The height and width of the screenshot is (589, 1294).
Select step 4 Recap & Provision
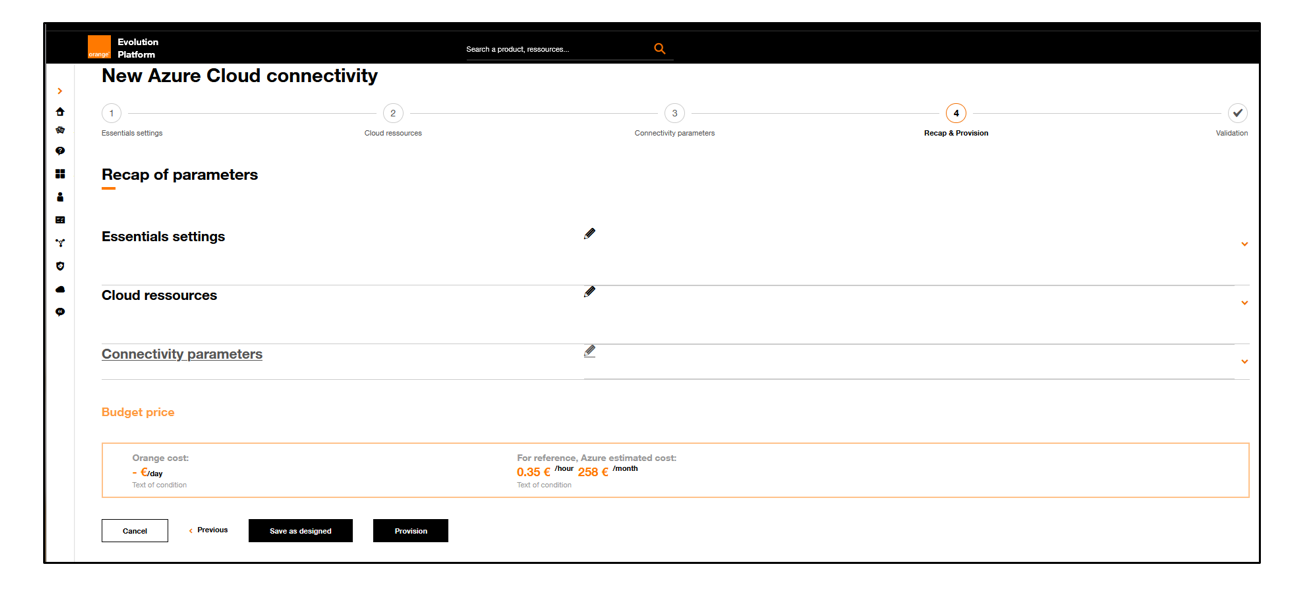tap(956, 113)
